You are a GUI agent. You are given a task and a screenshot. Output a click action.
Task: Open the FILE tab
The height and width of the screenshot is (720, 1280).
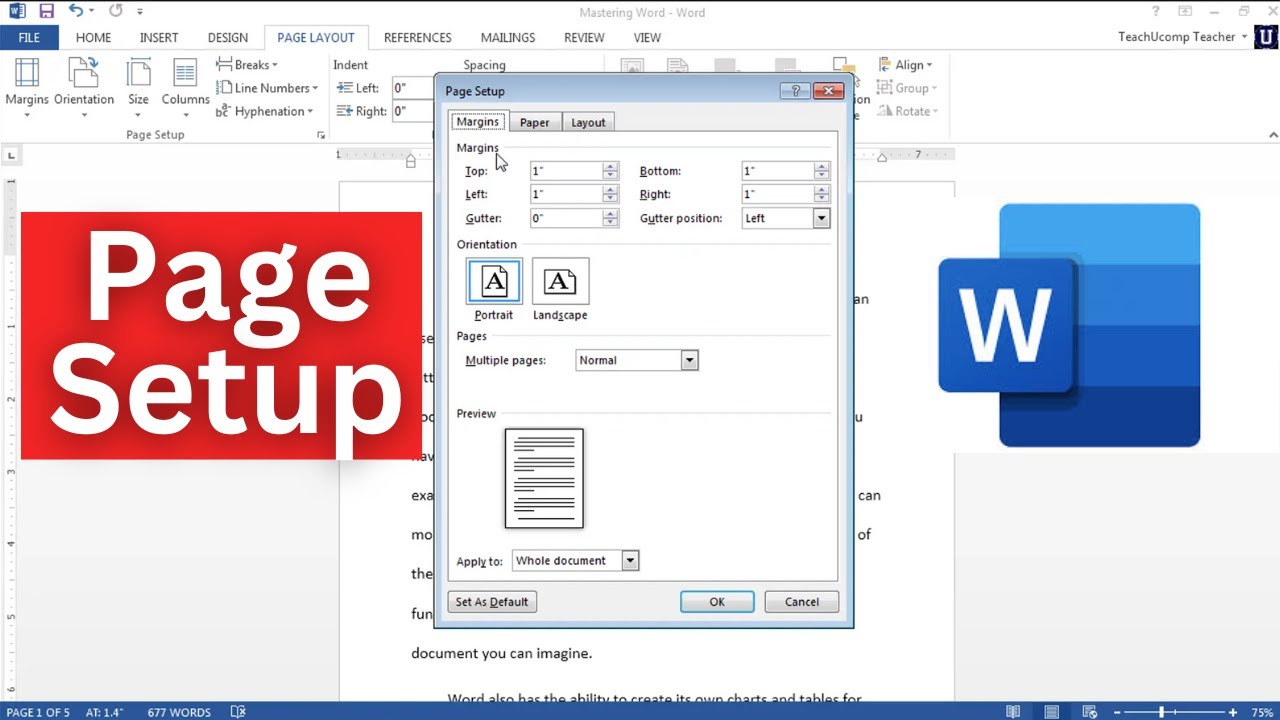(29, 38)
